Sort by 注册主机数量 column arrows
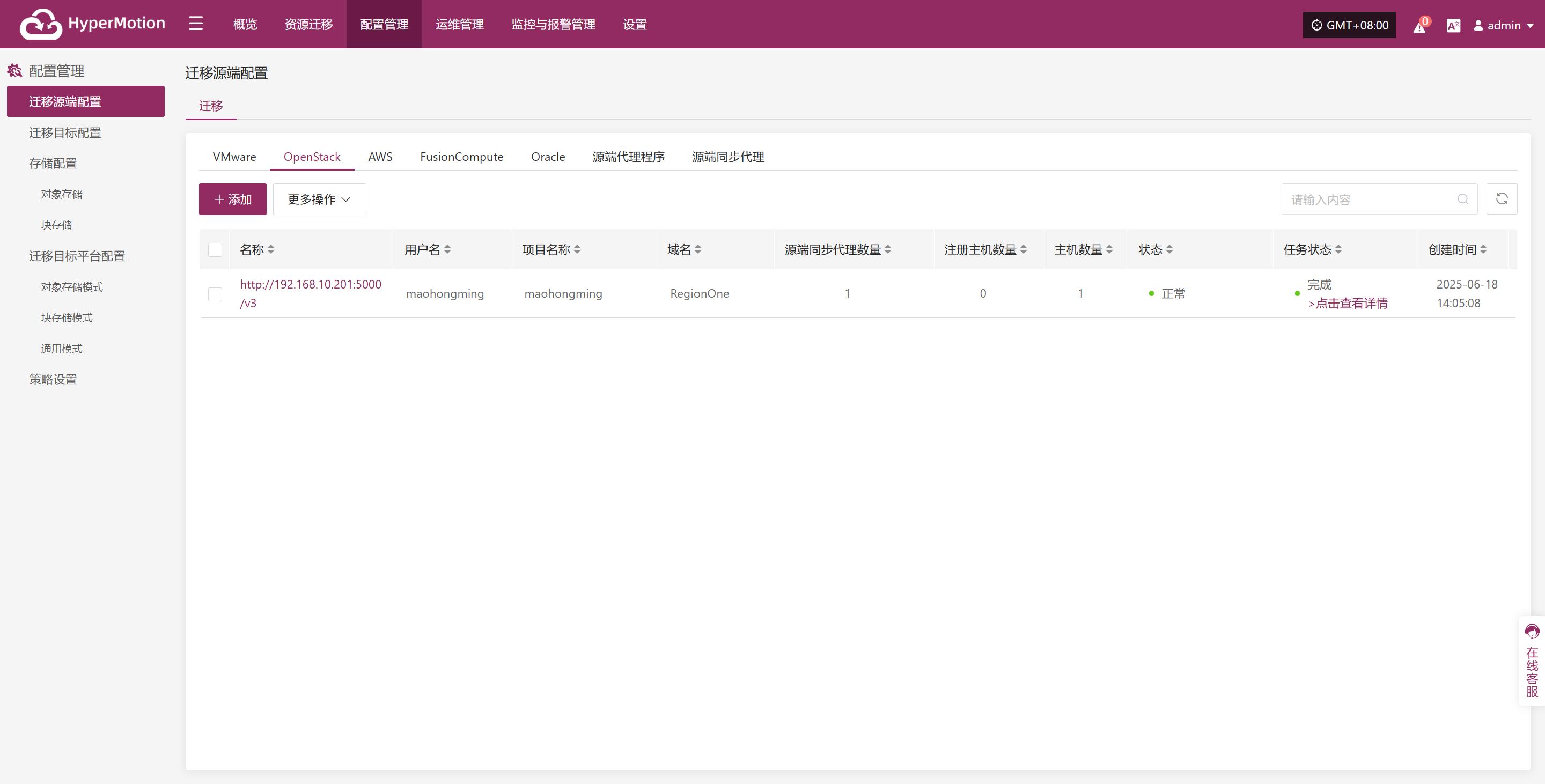Image resolution: width=1545 pixels, height=784 pixels. (x=1023, y=249)
